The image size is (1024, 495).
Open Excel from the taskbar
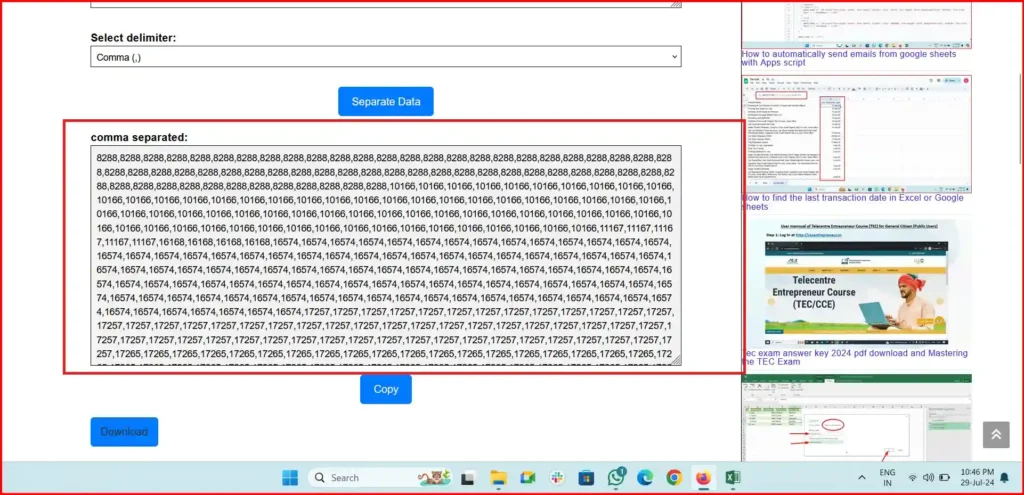click(732, 478)
